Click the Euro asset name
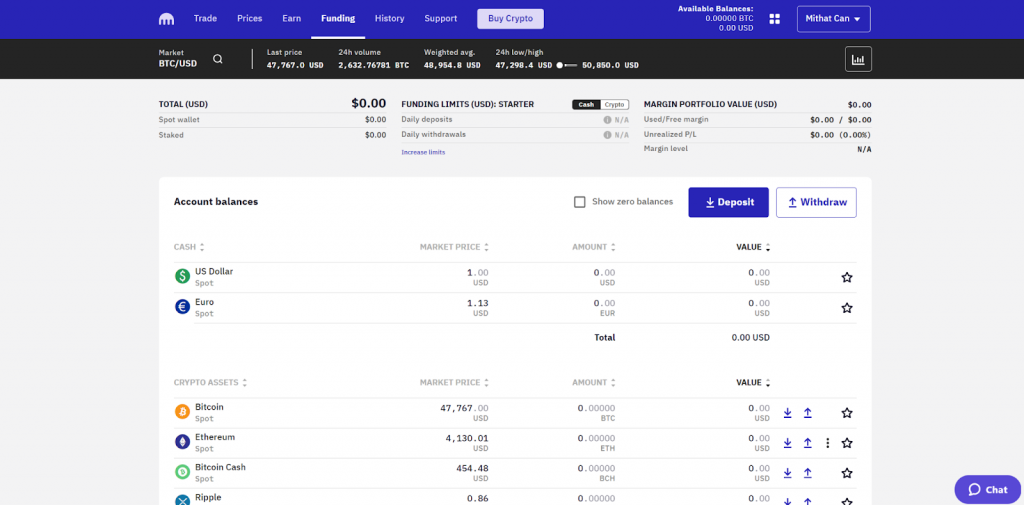This screenshot has height=505, width=1024. [204, 302]
